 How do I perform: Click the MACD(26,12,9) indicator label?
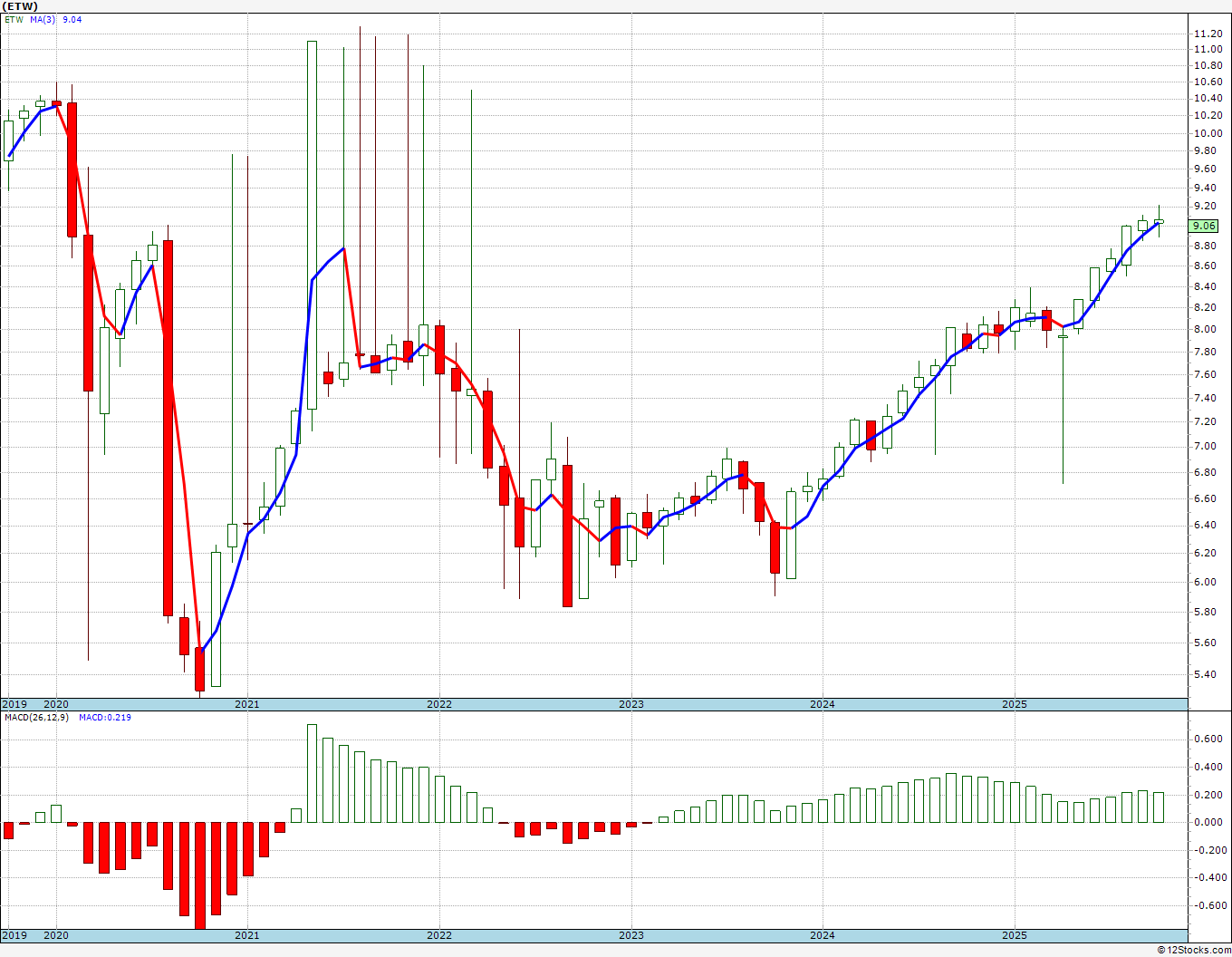coord(38,717)
